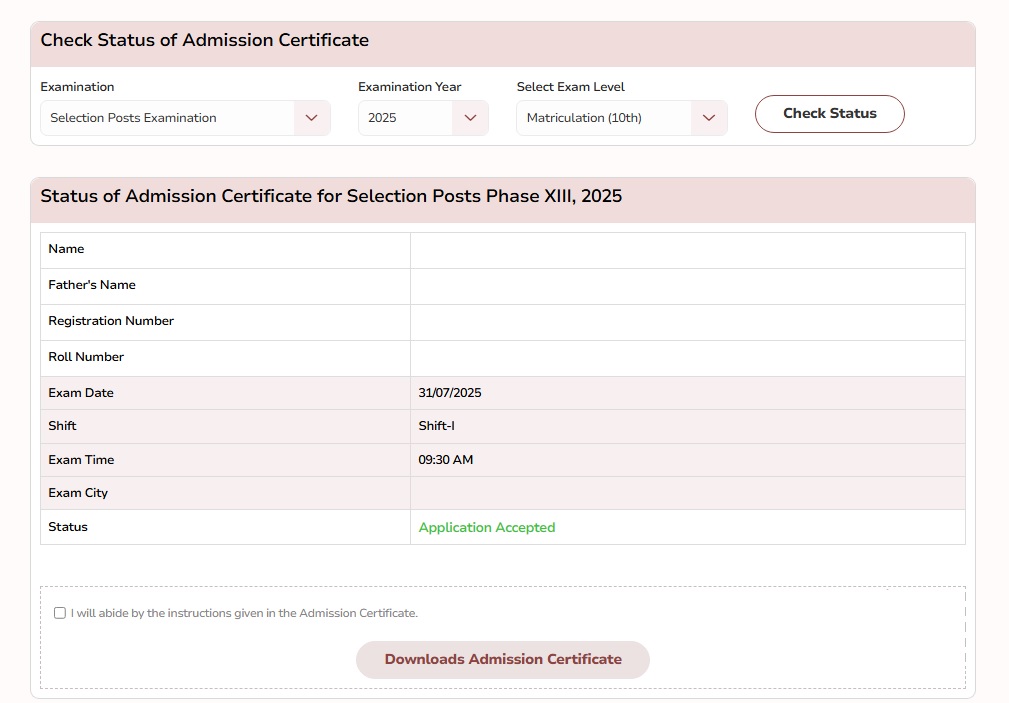The width and height of the screenshot is (1009, 703).
Task: Click the Selection Posts Phase XIII status heading
Action: 331,196
